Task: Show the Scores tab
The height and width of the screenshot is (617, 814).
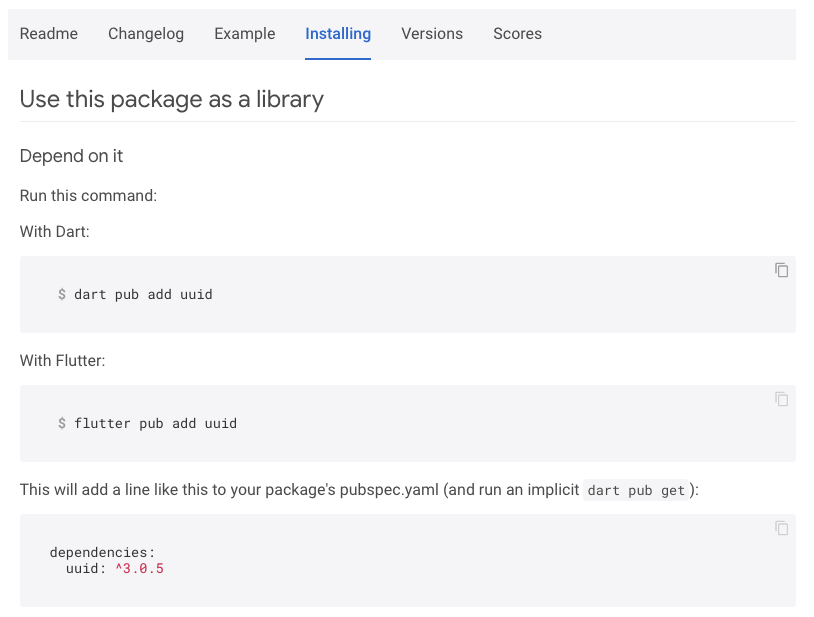Action: coord(518,34)
